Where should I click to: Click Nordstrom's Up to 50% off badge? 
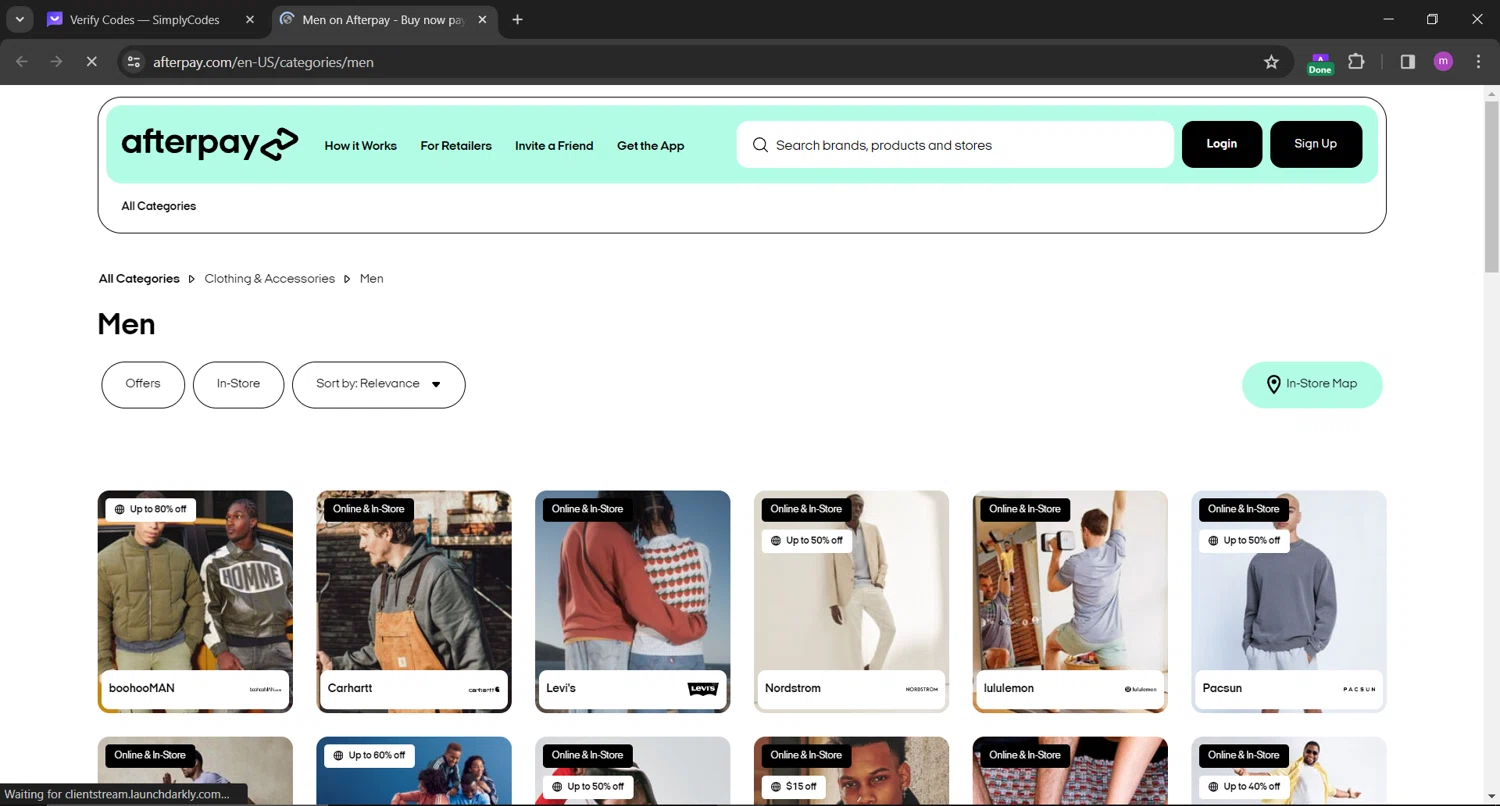tap(807, 540)
